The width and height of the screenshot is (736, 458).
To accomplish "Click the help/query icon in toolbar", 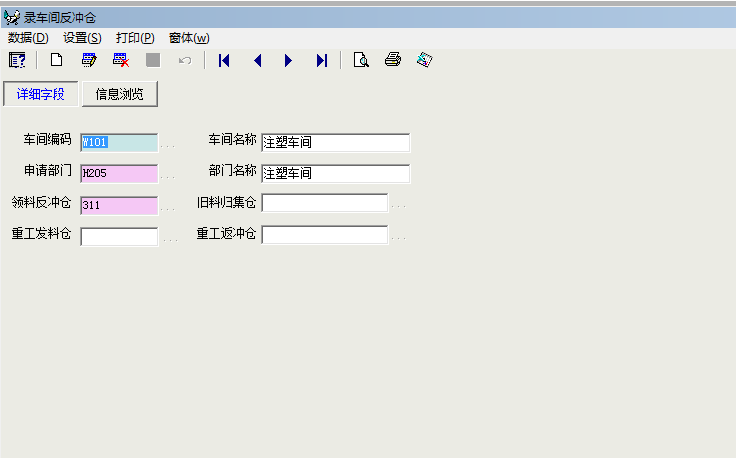I will click(x=17, y=60).
